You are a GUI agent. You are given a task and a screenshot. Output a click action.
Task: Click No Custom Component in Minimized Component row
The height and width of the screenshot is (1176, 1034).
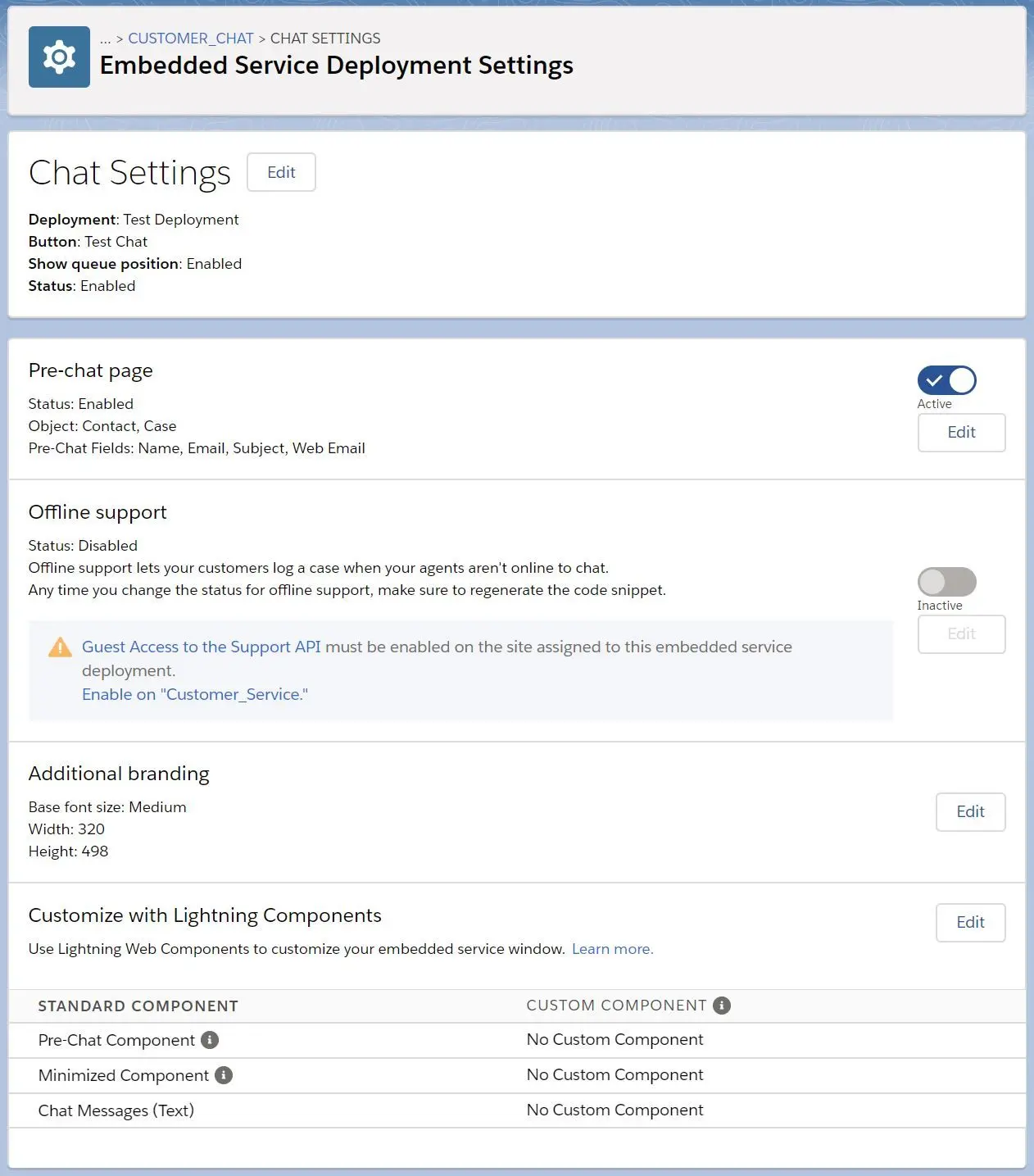click(x=615, y=1074)
